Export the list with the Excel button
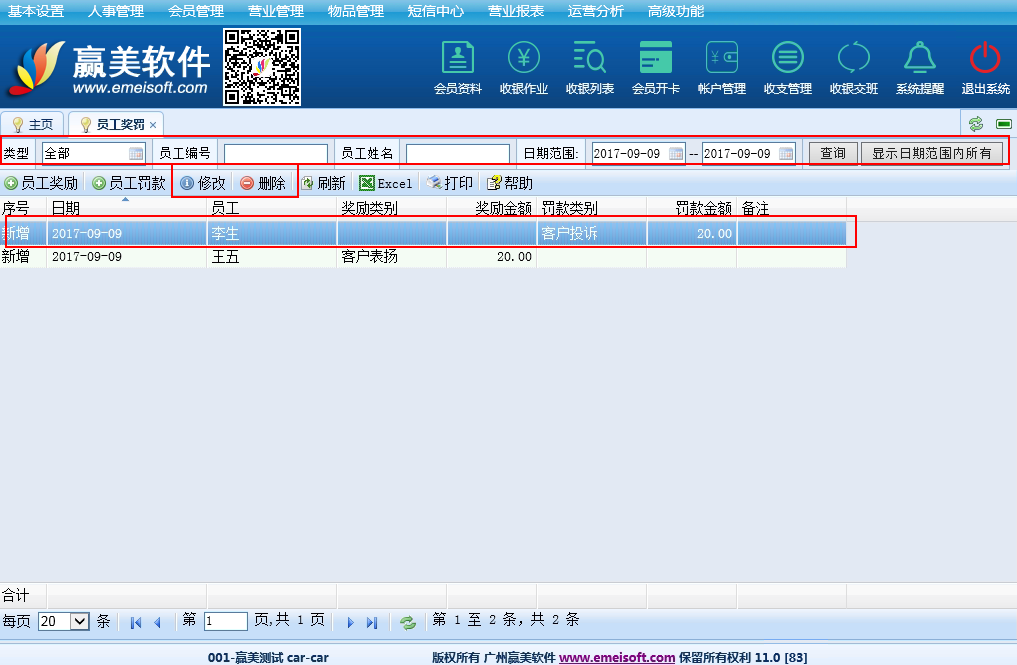1017x665 pixels. point(386,183)
